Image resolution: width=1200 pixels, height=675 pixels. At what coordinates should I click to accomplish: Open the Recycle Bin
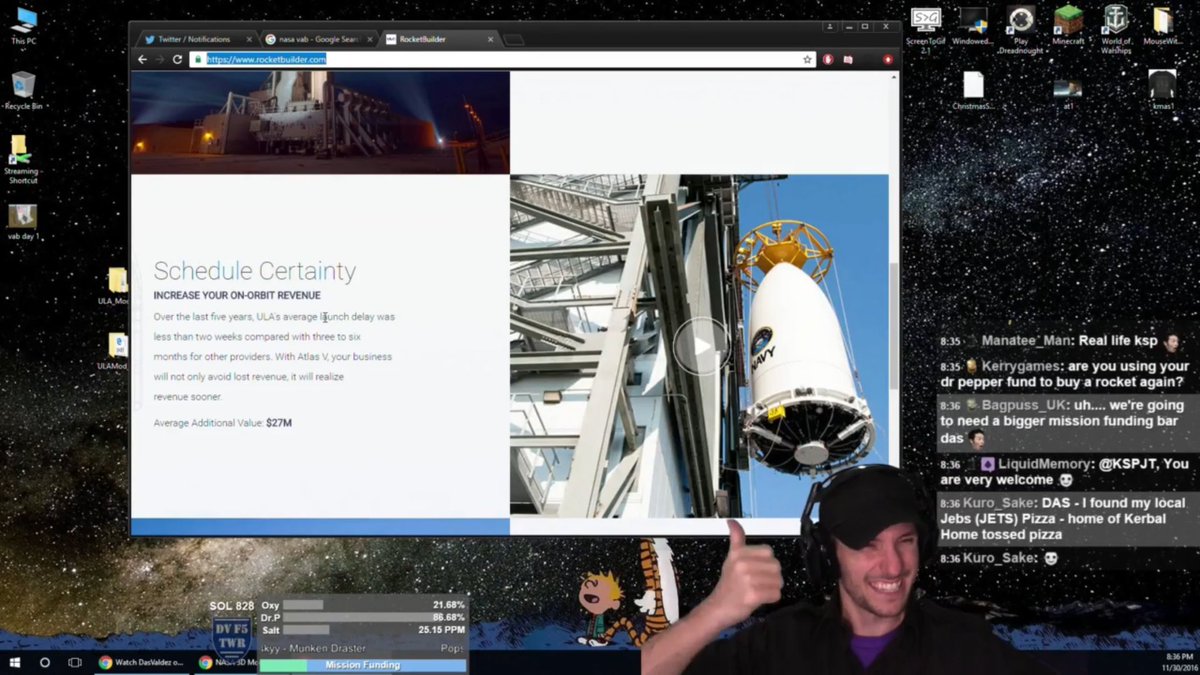click(23, 90)
